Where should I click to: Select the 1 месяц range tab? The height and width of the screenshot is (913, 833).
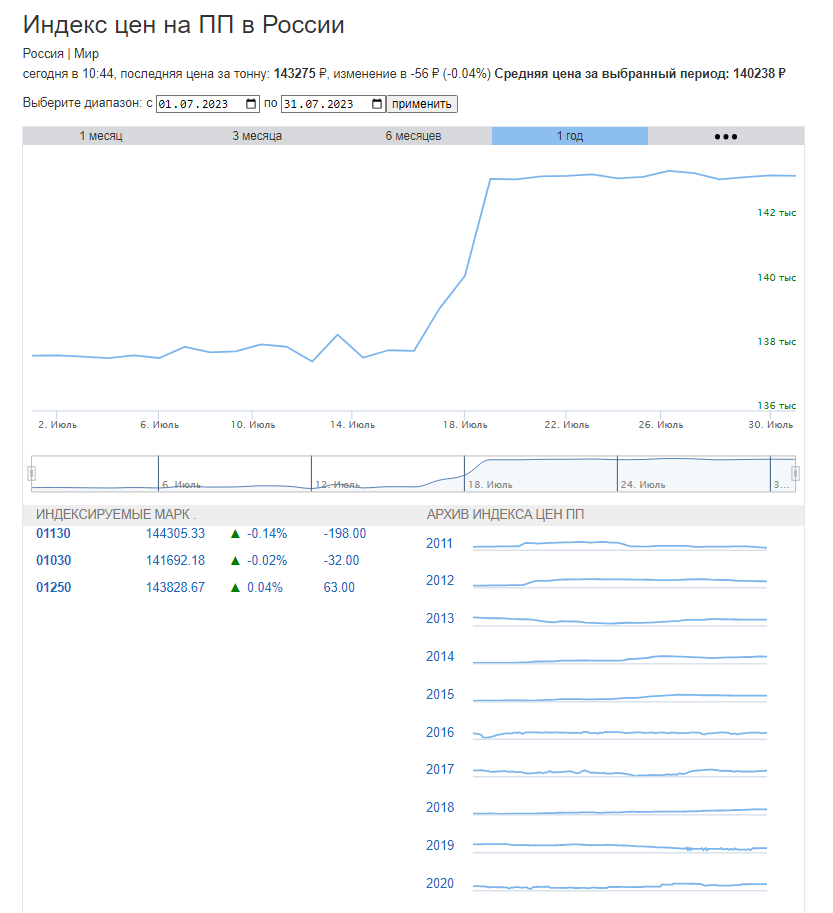[x=101, y=136]
